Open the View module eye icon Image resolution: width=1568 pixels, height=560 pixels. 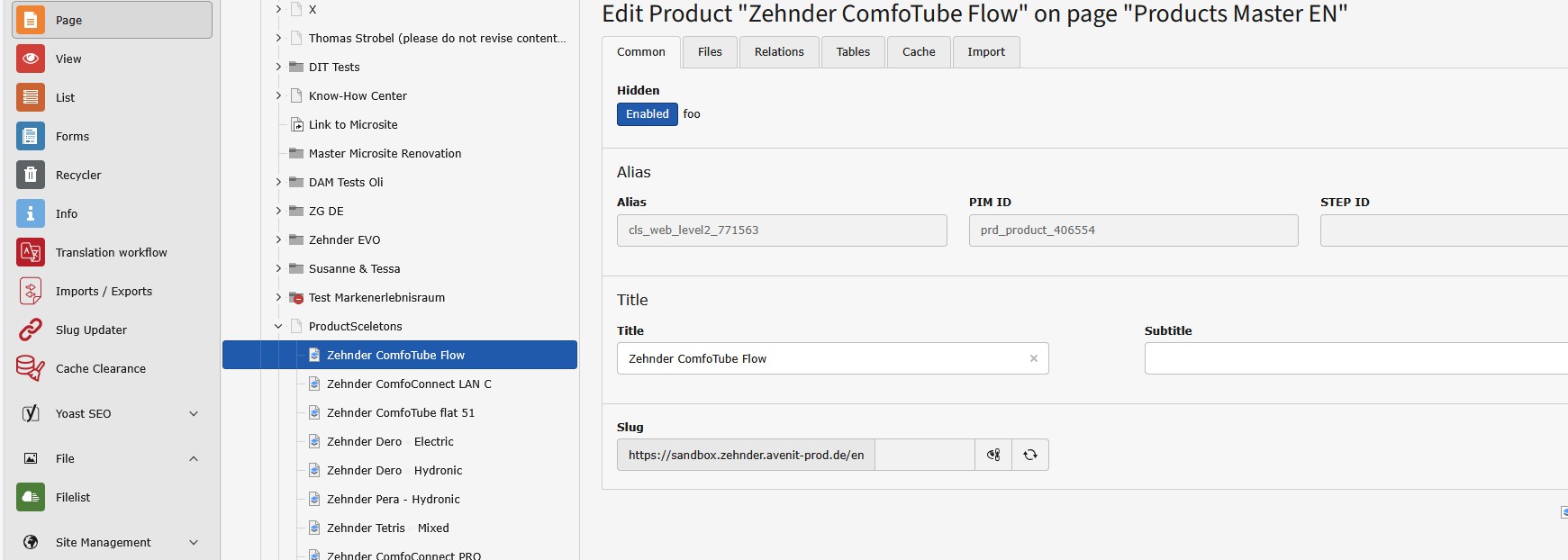(31, 59)
